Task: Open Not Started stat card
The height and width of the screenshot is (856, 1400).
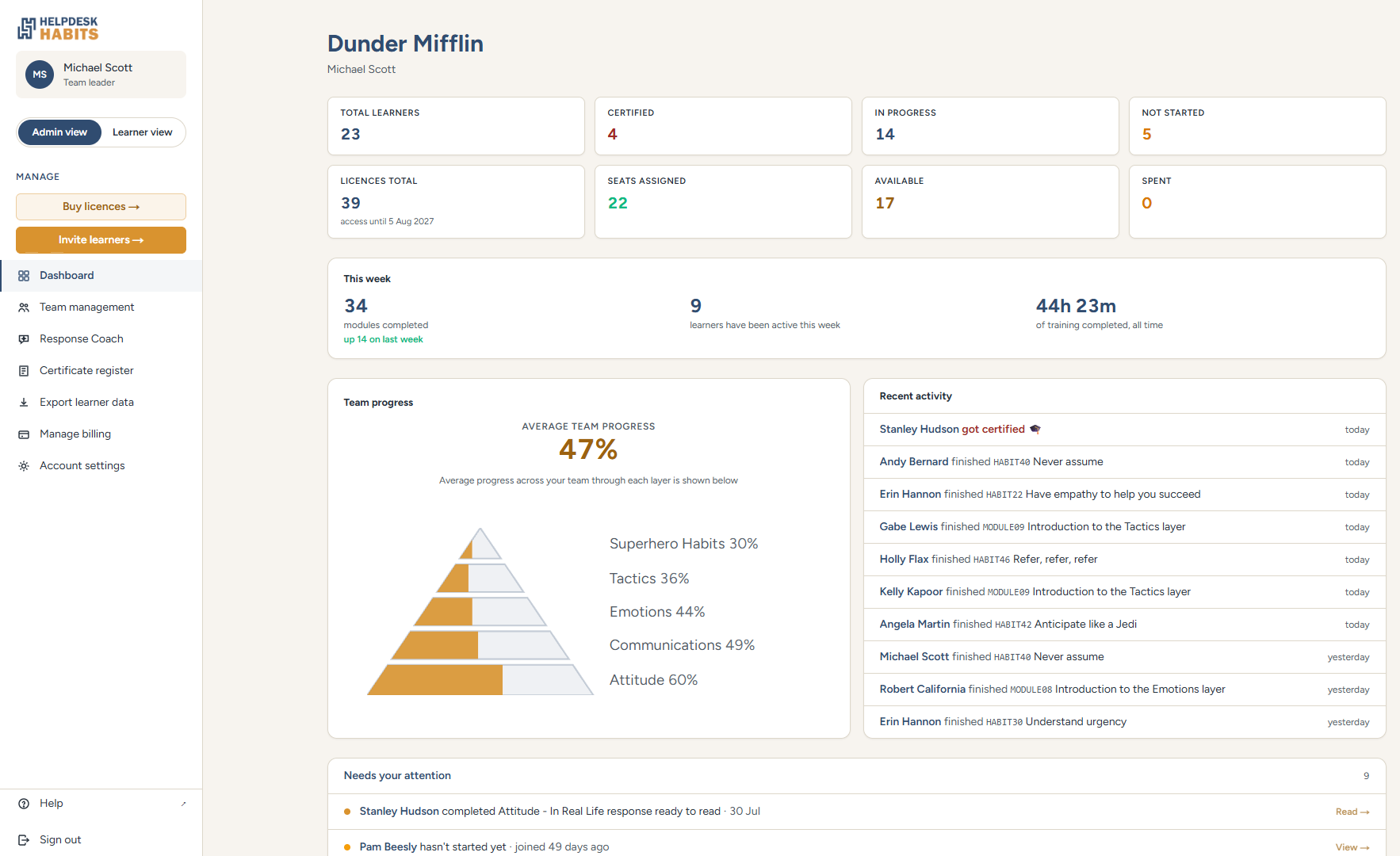Action: (x=1257, y=126)
